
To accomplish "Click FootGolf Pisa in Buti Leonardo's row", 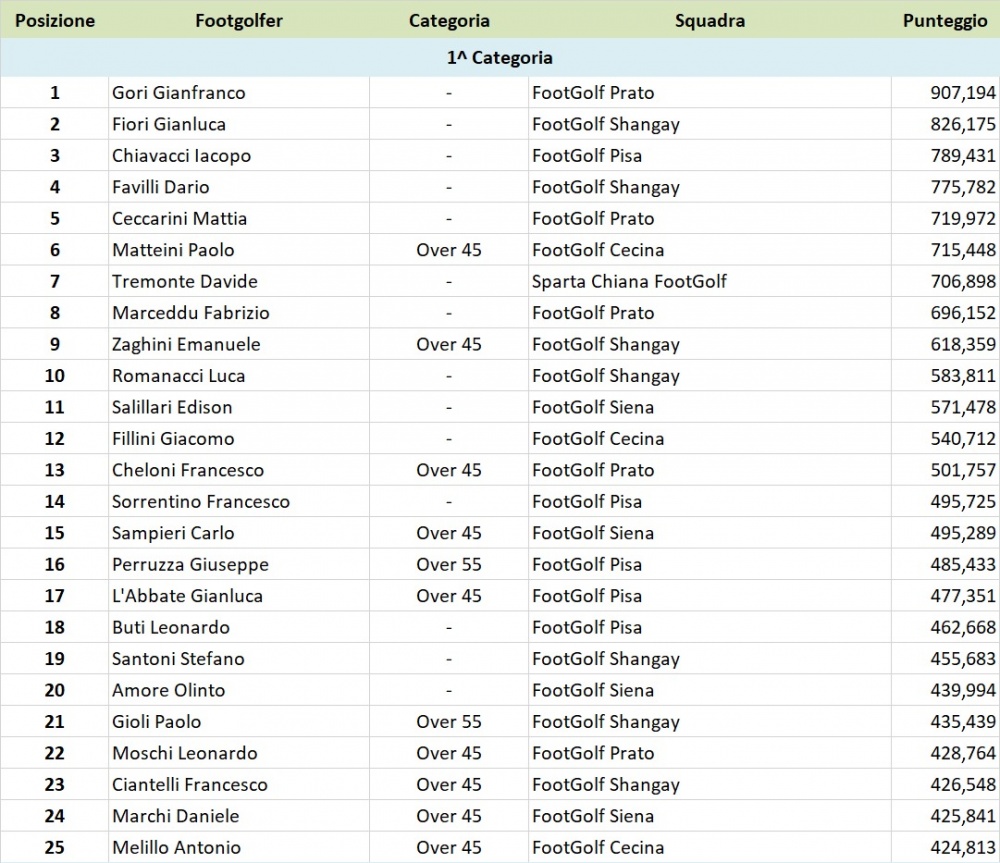I will click(x=587, y=628).
